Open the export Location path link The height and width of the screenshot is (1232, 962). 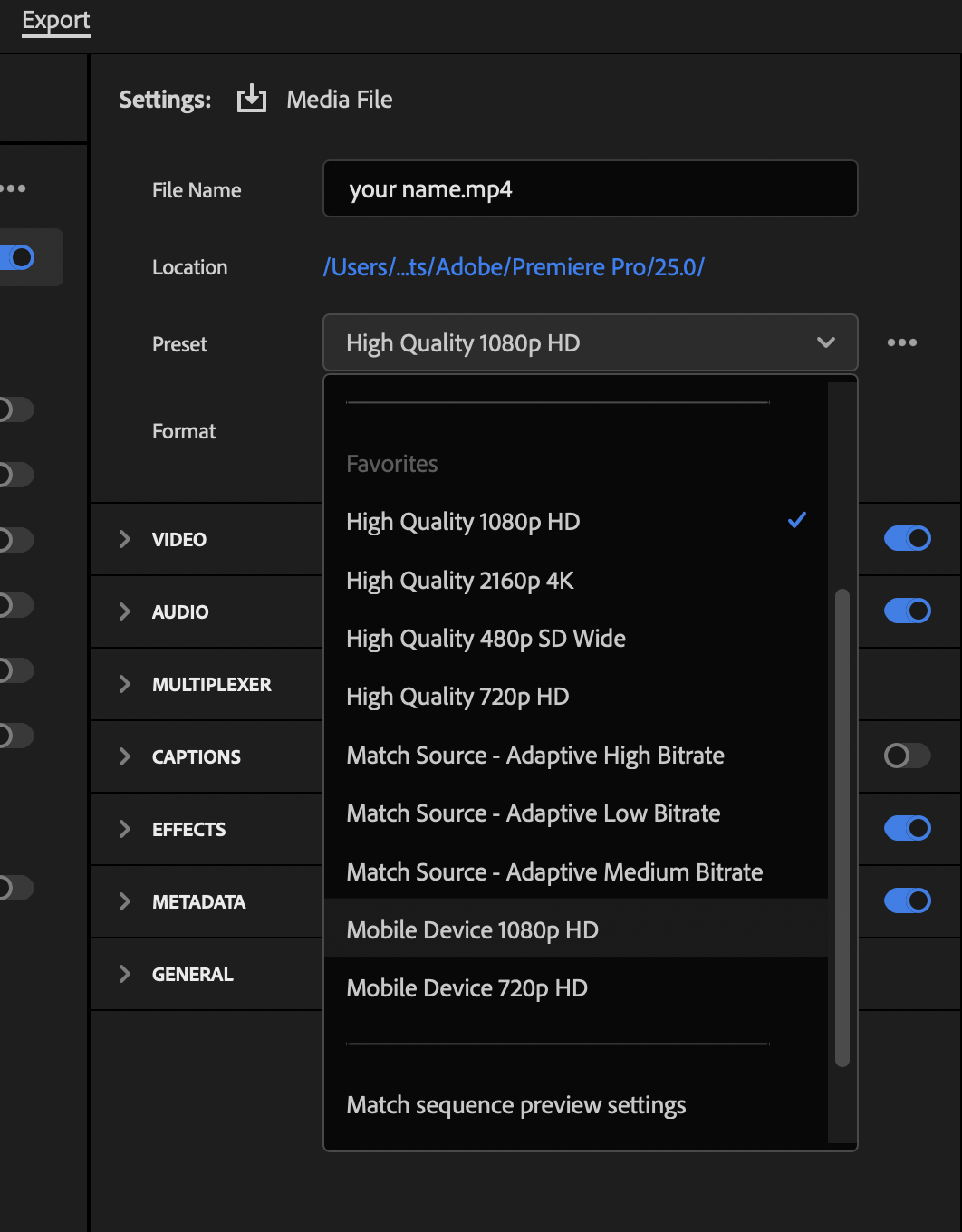[x=514, y=267]
